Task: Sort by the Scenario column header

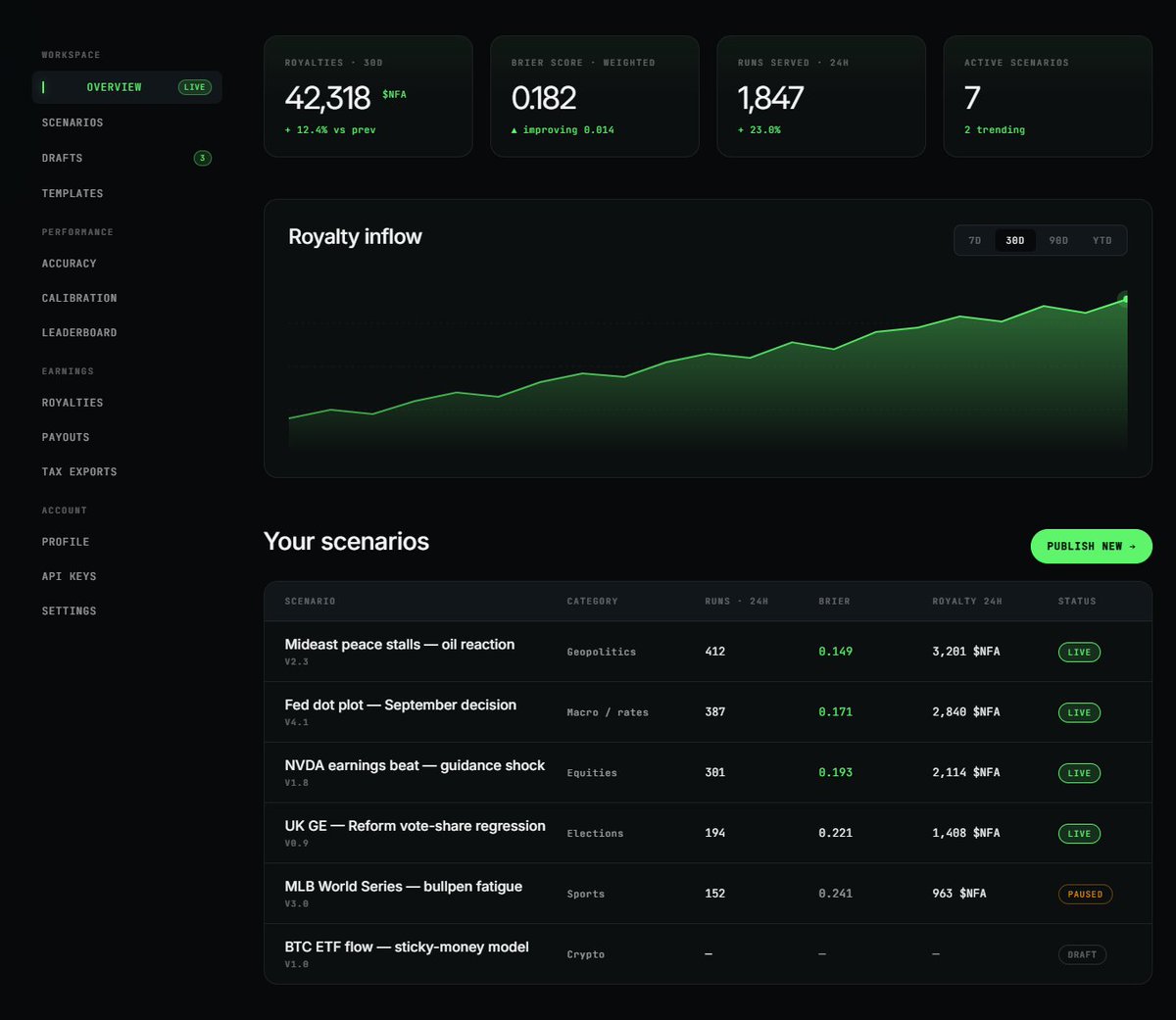Action: (x=310, y=602)
